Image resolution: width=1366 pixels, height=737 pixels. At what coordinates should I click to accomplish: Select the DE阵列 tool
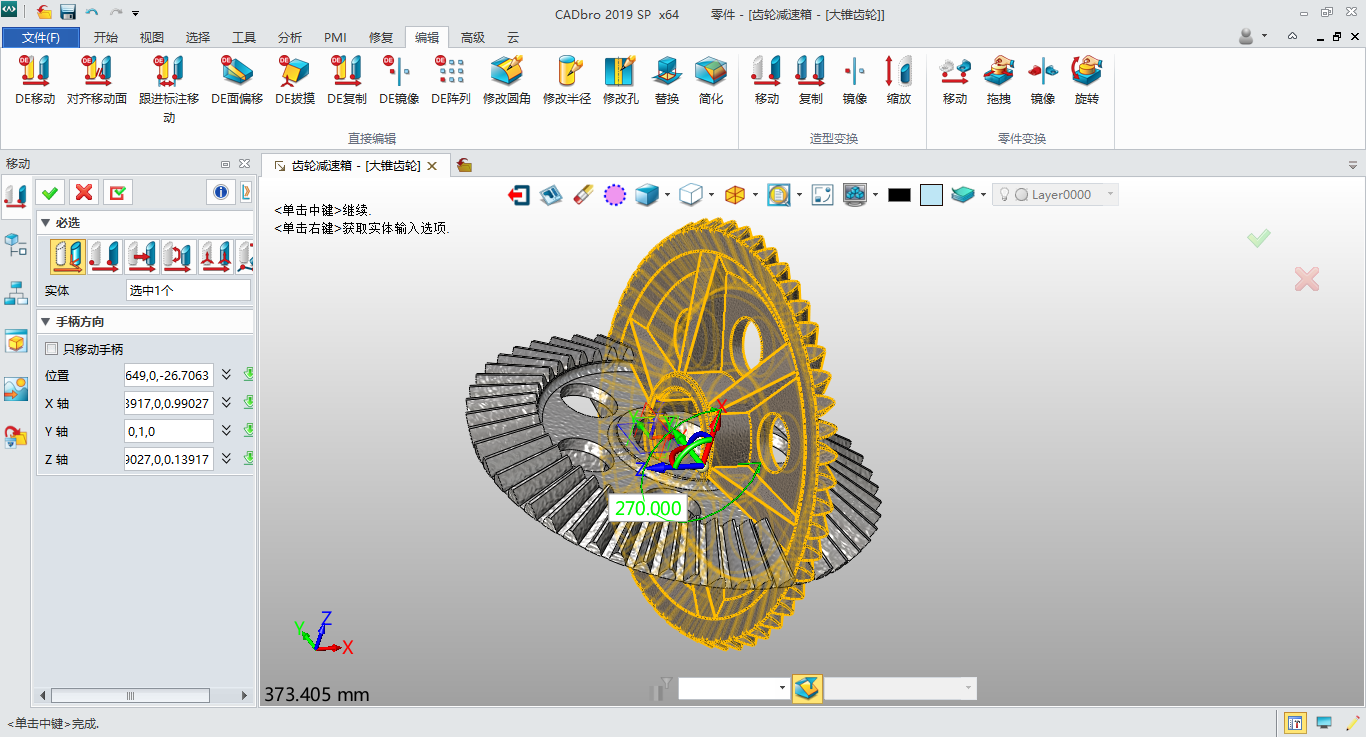451,80
